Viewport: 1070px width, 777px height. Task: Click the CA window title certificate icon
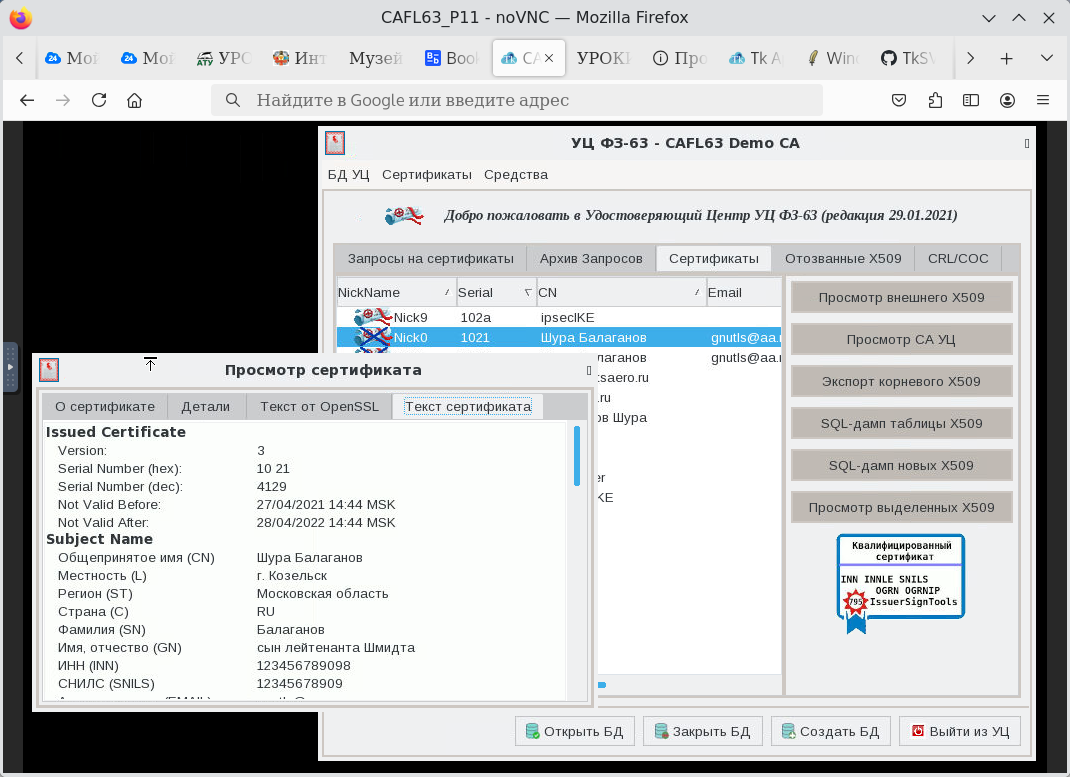(x=335, y=143)
